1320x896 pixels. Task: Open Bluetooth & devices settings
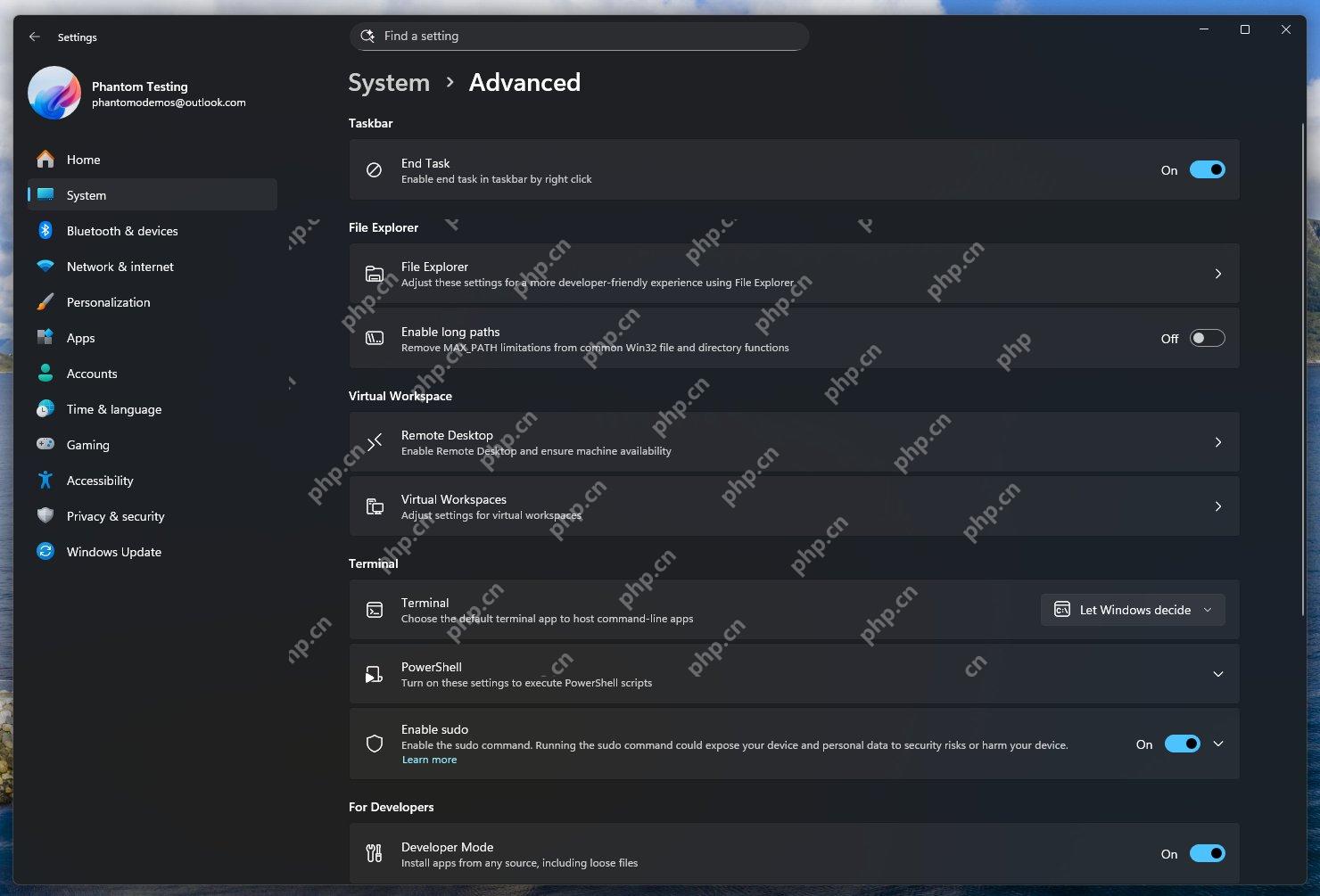(153, 231)
